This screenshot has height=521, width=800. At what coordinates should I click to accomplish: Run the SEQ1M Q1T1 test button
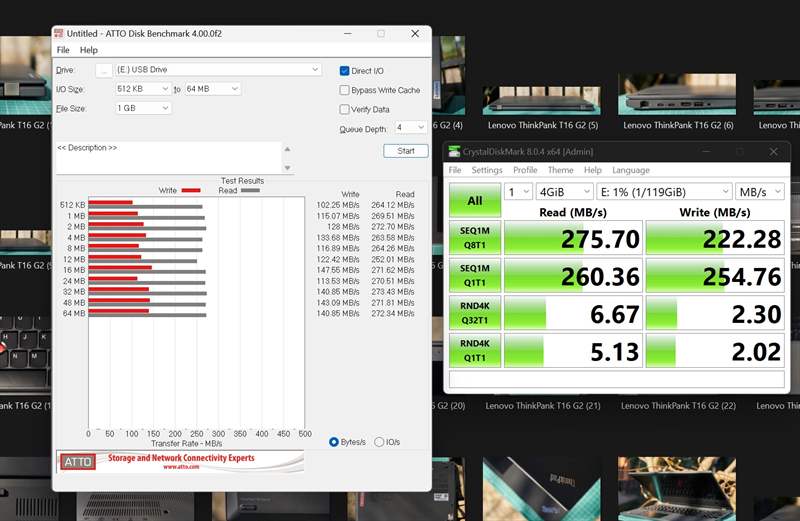click(475, 276)
